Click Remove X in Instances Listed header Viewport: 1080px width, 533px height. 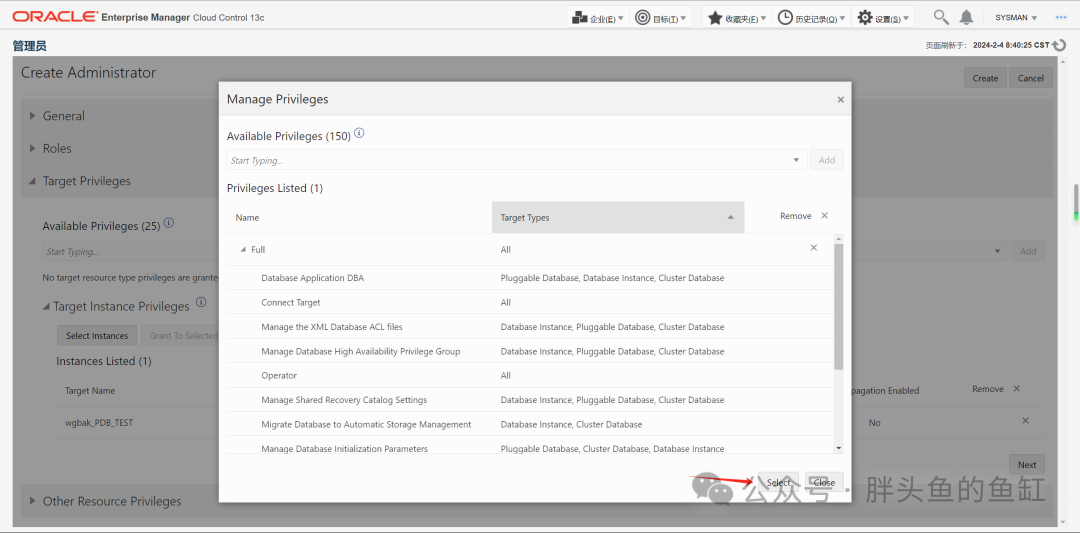1017,388
